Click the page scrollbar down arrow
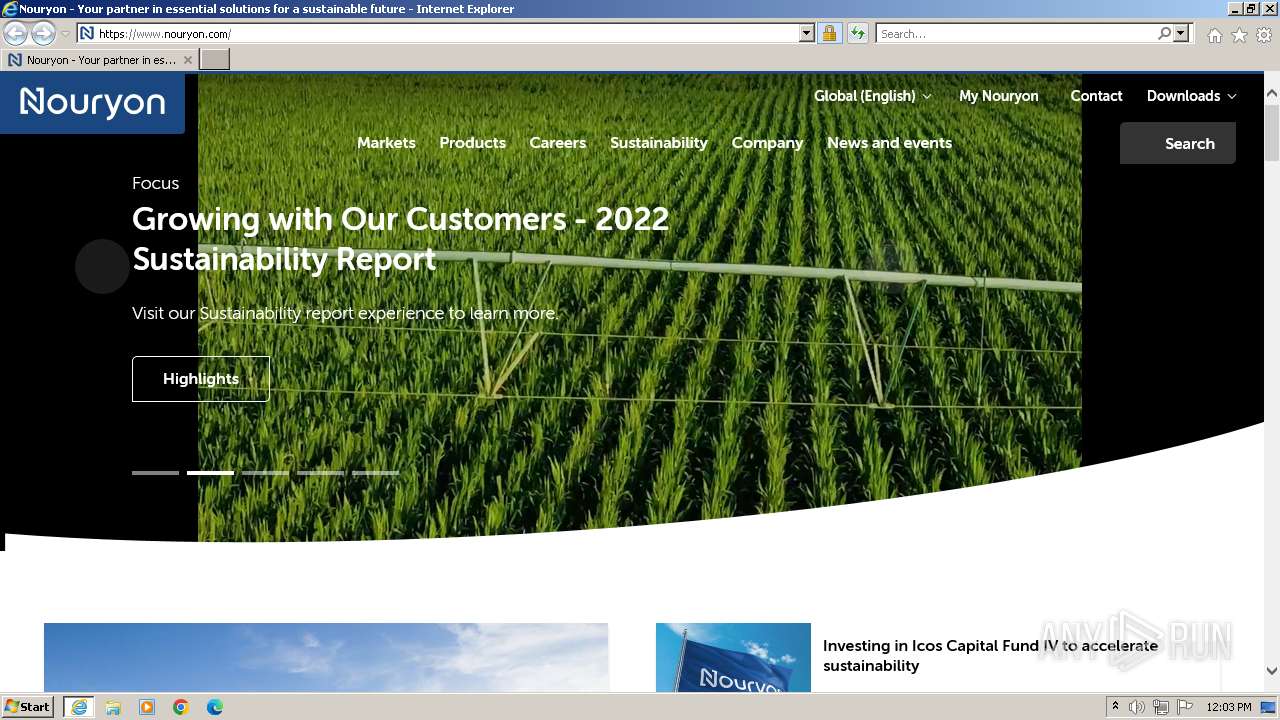This screenshot has width=1280, height=720. point(1272,671)
